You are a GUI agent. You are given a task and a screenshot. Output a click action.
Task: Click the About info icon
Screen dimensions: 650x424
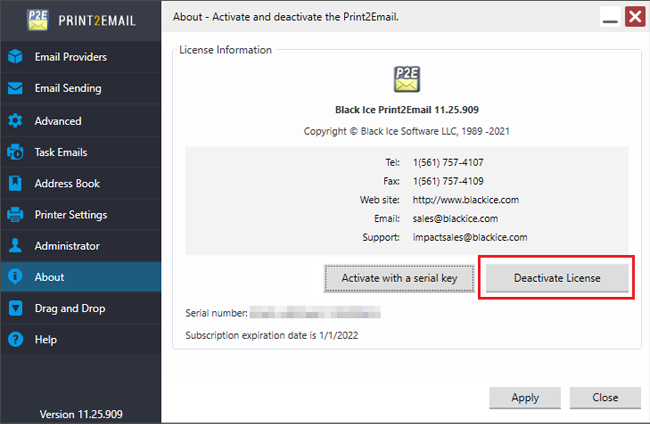click(15, 276)
